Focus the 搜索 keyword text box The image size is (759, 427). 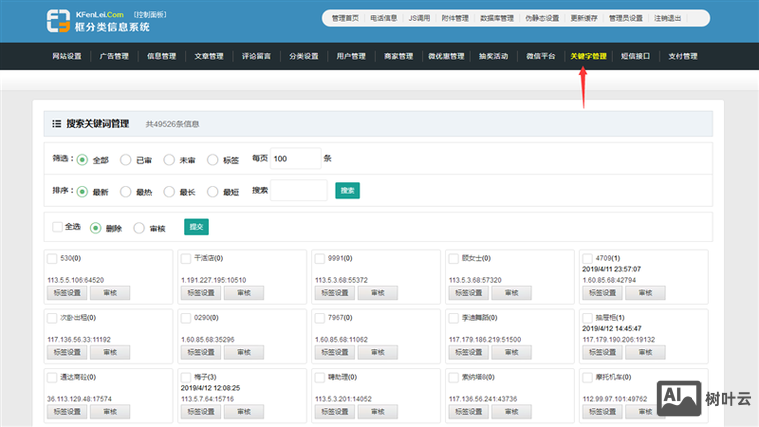[x=299, y=190]
